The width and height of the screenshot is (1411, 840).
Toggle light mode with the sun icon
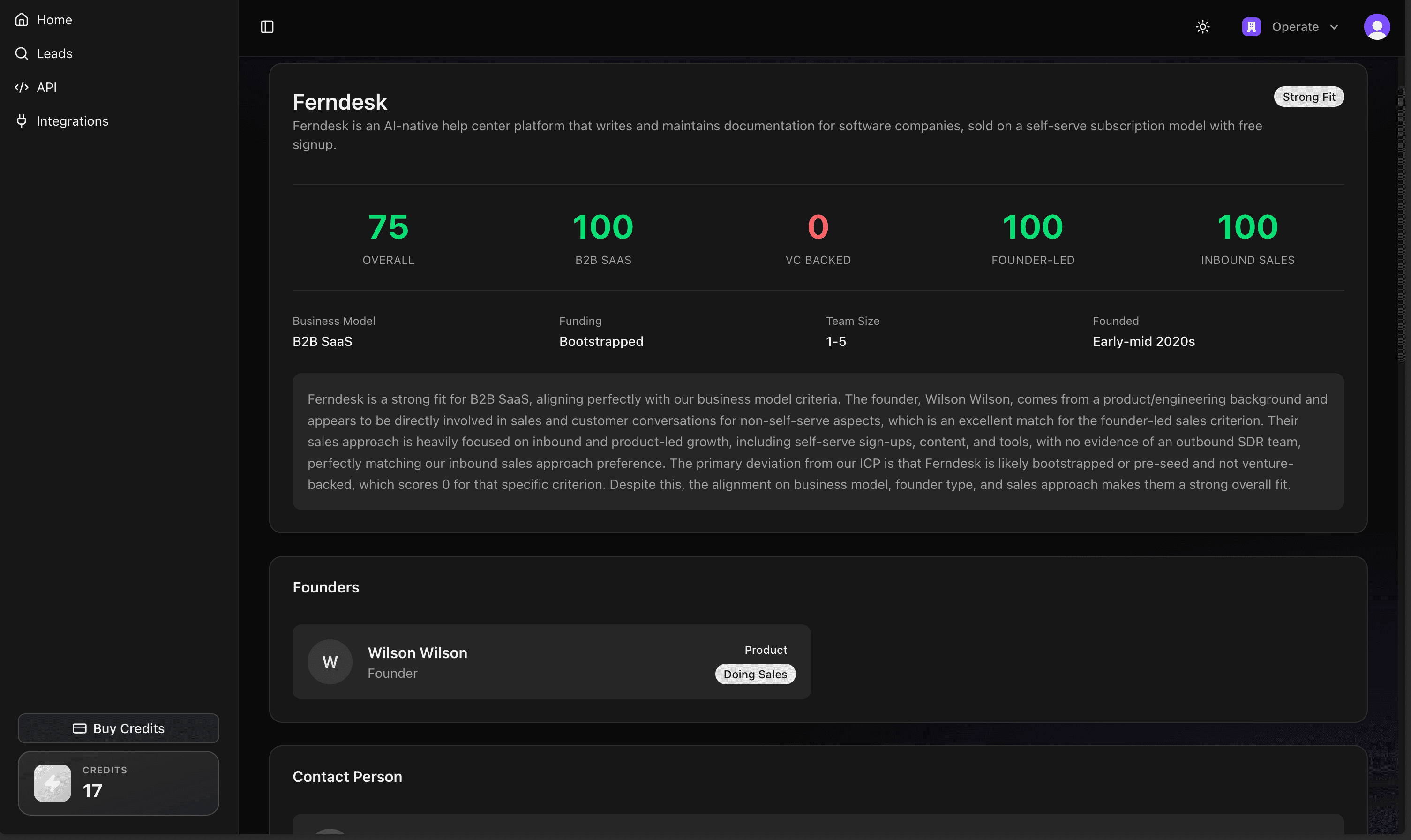click(1202, 27)
